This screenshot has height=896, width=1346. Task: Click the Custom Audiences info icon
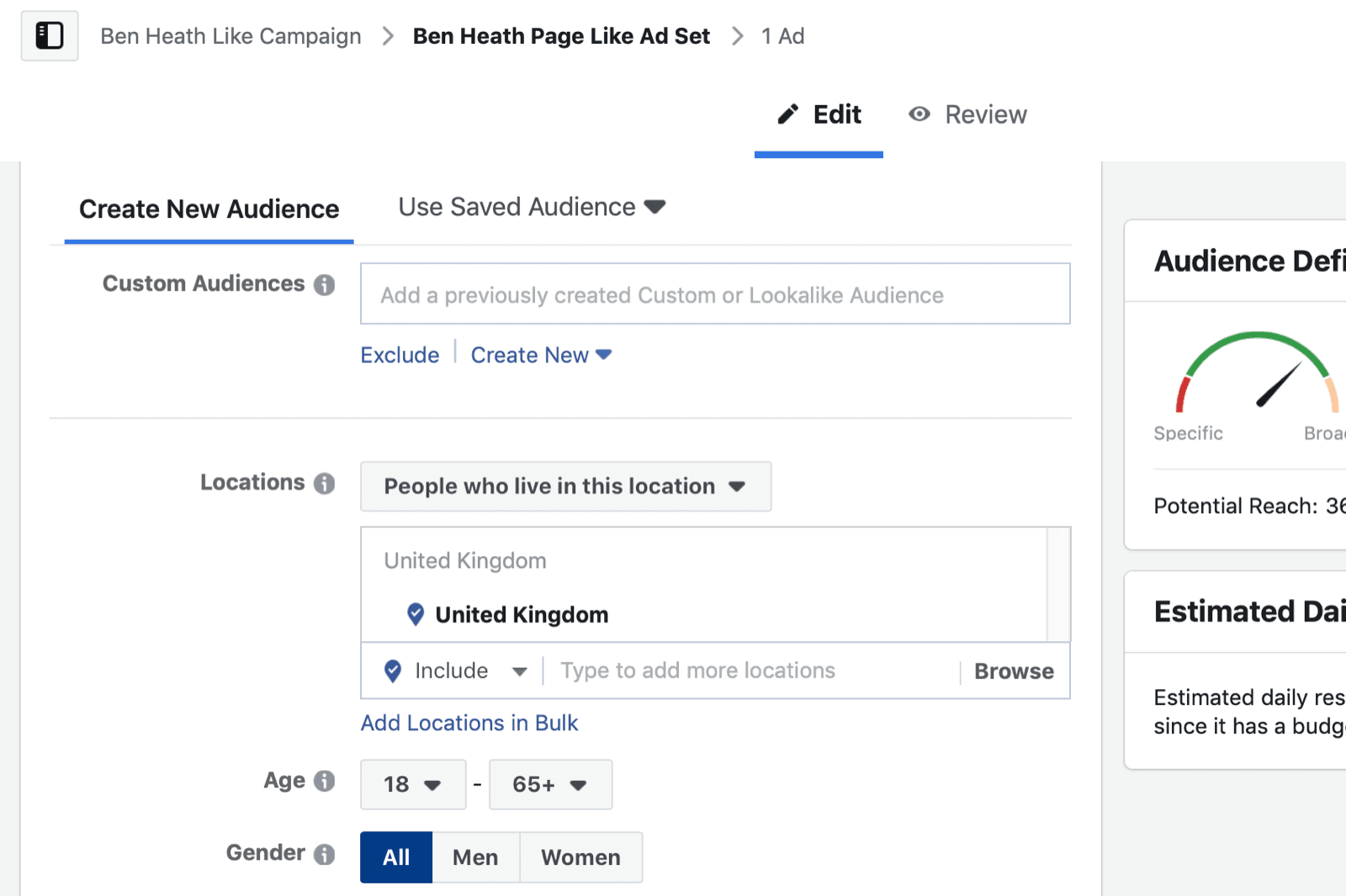pos(324,285)
